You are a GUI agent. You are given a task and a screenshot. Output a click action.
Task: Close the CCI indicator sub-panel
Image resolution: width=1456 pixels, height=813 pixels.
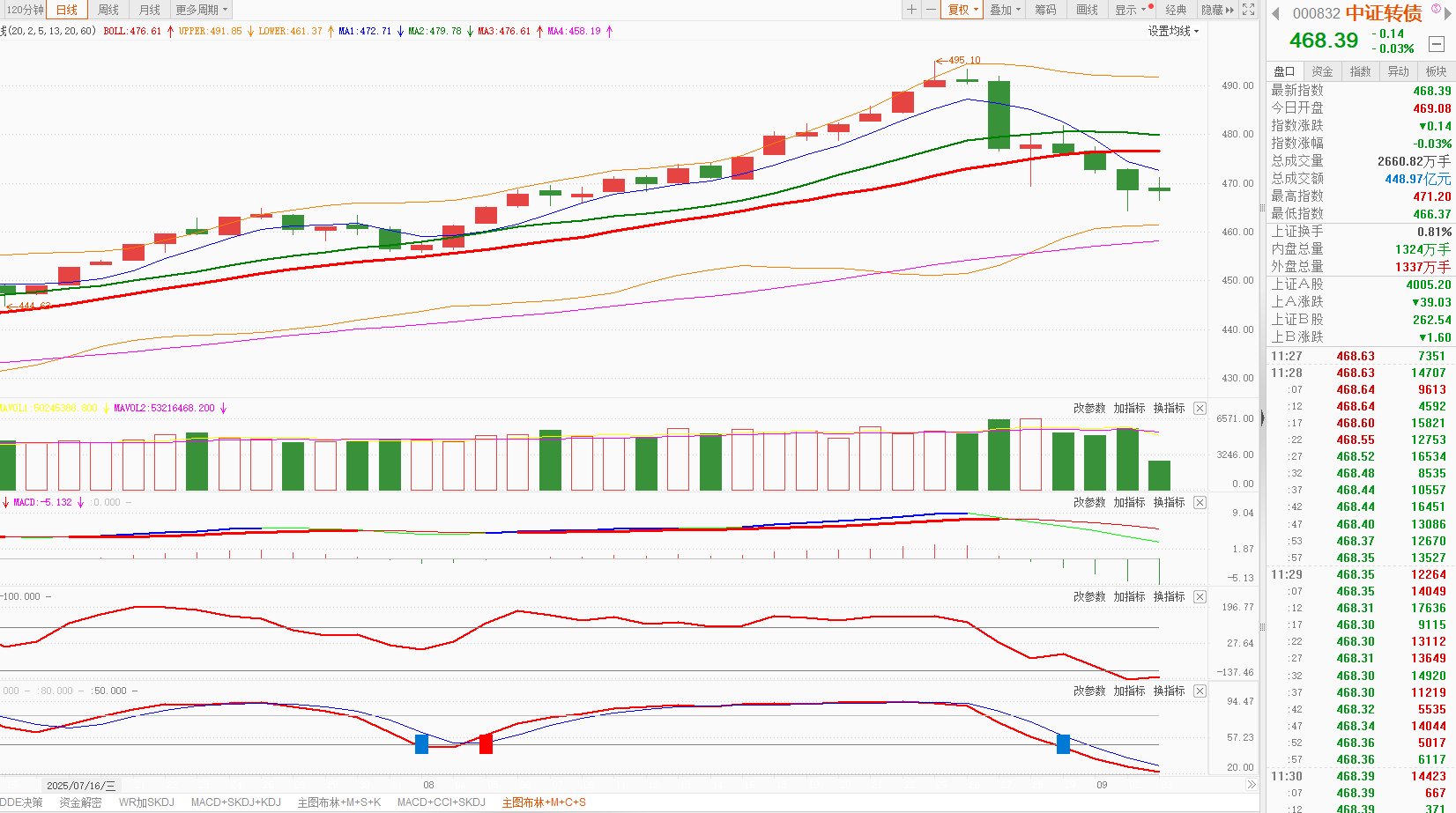click(x=1200, y=596)
